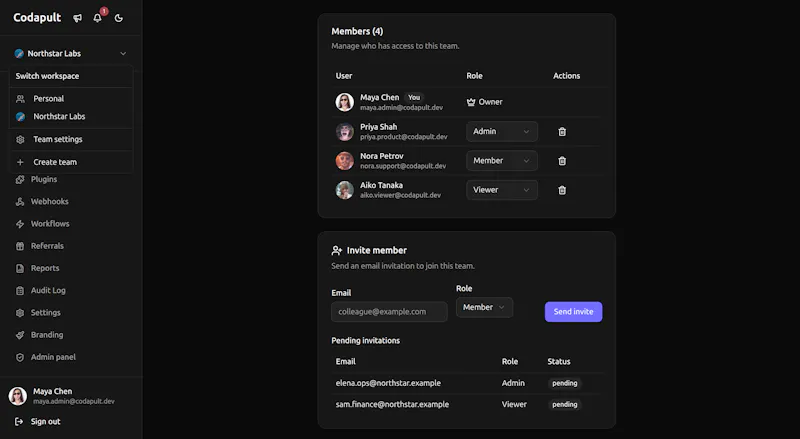The height and width of the screenshot is (439, 800).
Task: Open Aiko Tanaka's Viewer role dropdown
Action: (502, 190)
